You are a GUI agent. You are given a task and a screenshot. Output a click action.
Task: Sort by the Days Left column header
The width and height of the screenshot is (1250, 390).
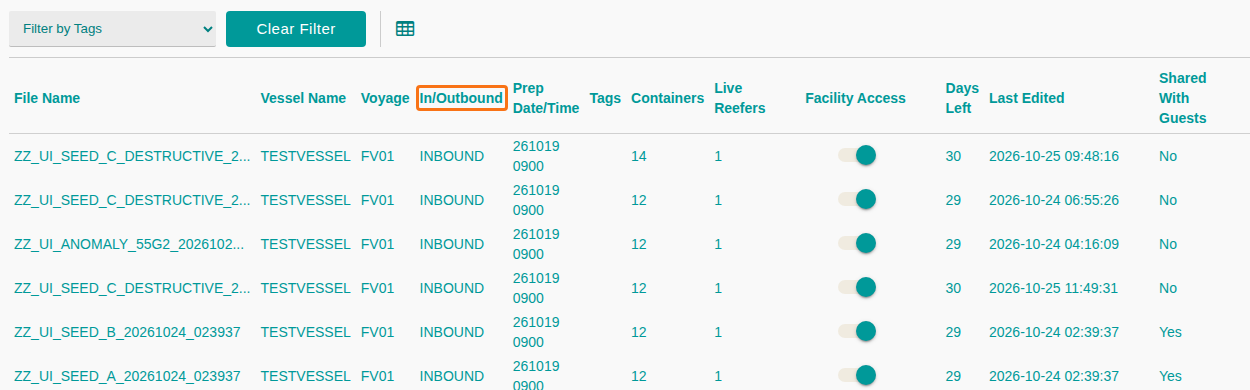pyautogui.click(x=962, y=98)
